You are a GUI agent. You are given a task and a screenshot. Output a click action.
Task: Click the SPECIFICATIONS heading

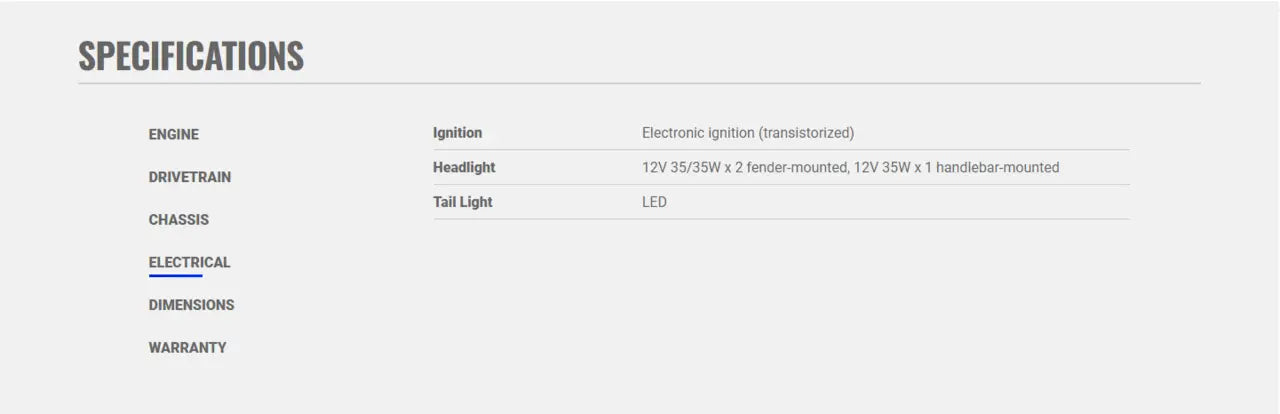tap(191, 56)
